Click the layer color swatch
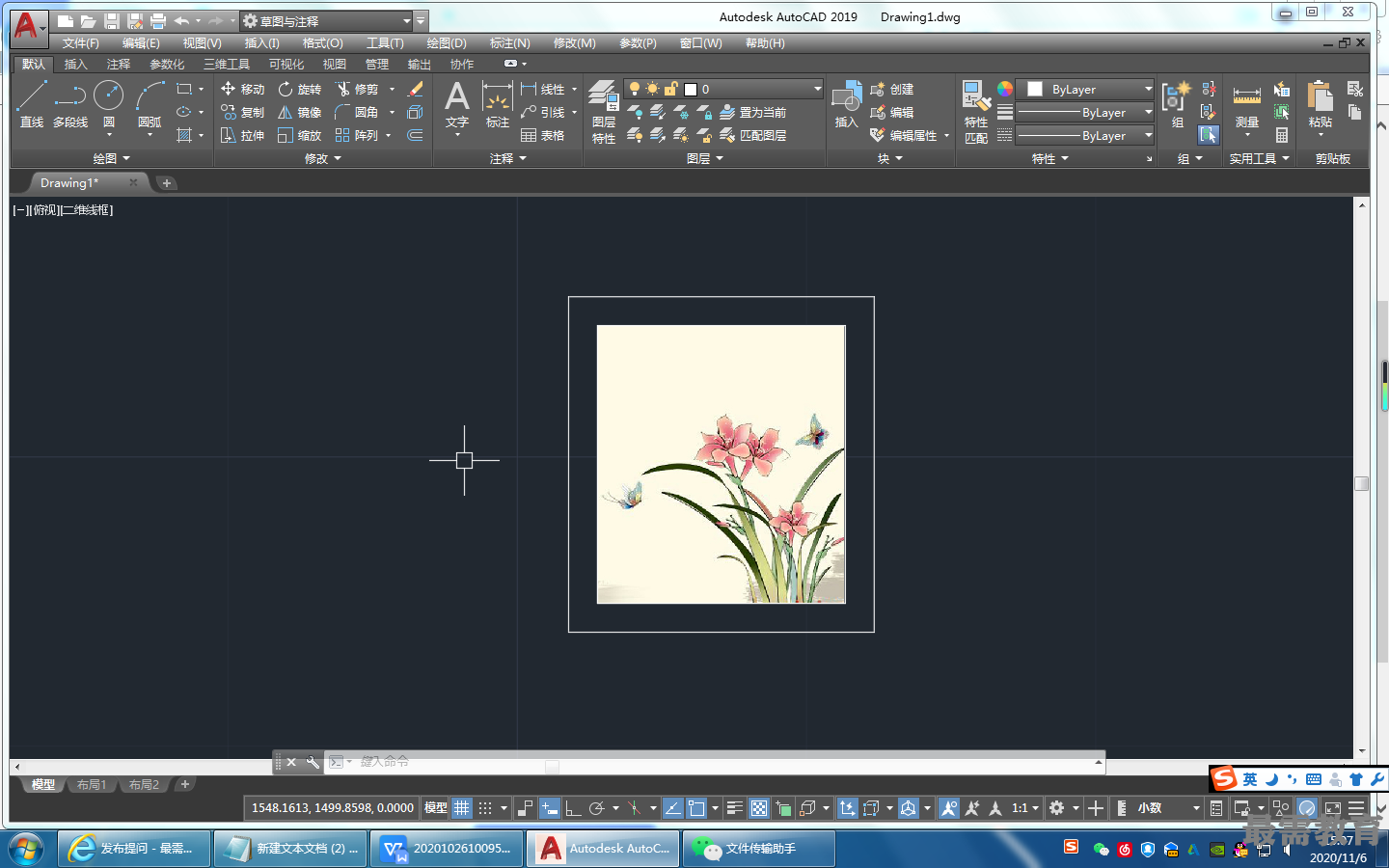 691,89
